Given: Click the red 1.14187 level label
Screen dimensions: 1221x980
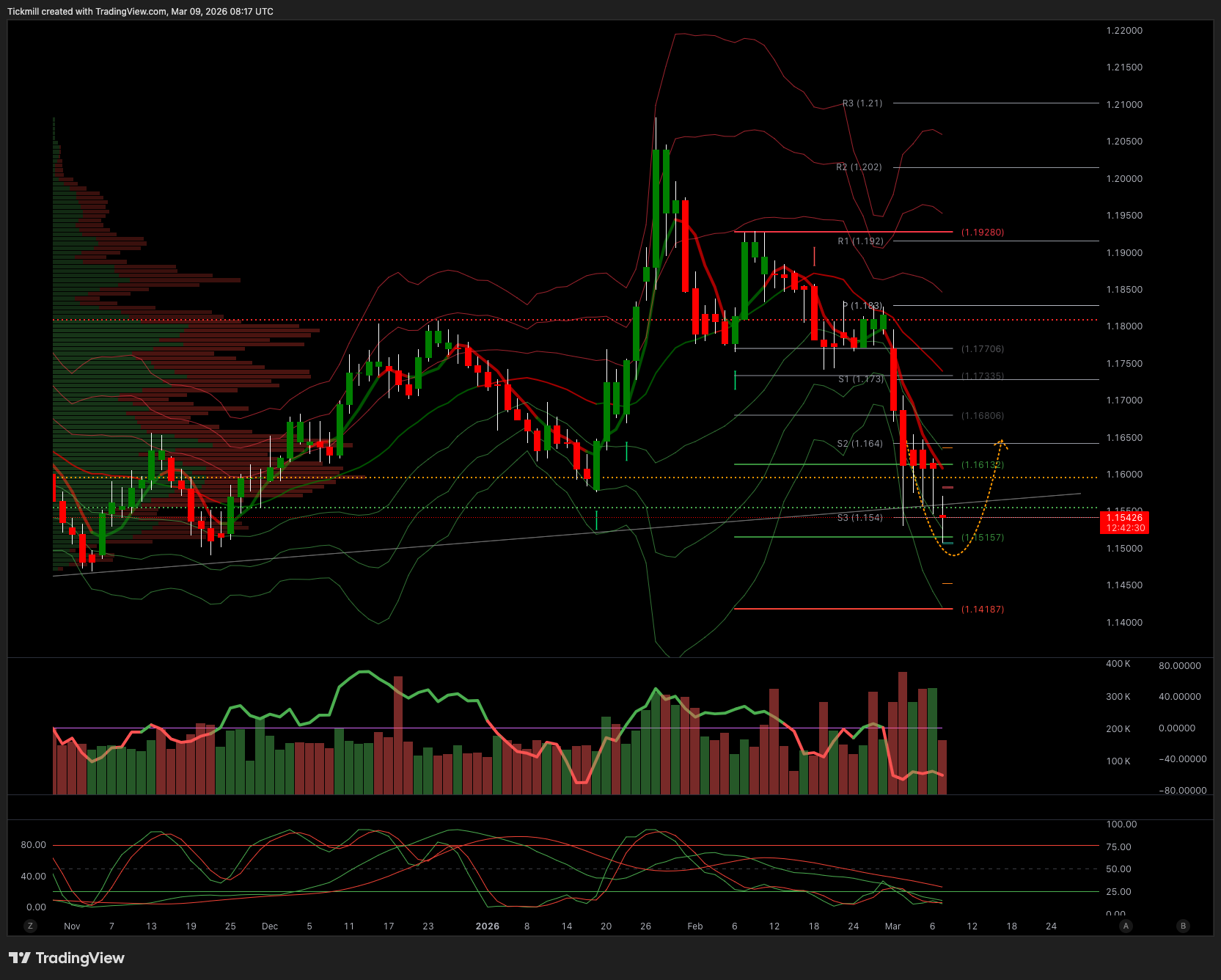Looking at the screenshot, I should (983, 610).
